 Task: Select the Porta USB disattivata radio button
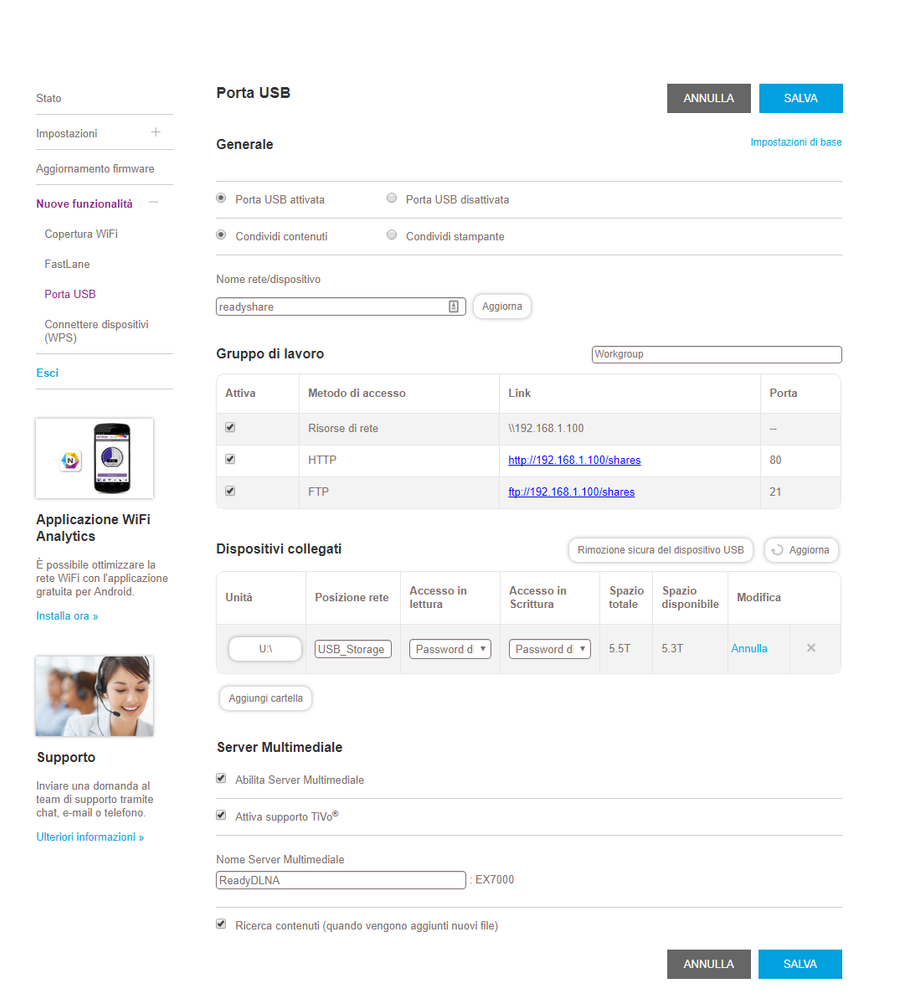coord(392,198)
